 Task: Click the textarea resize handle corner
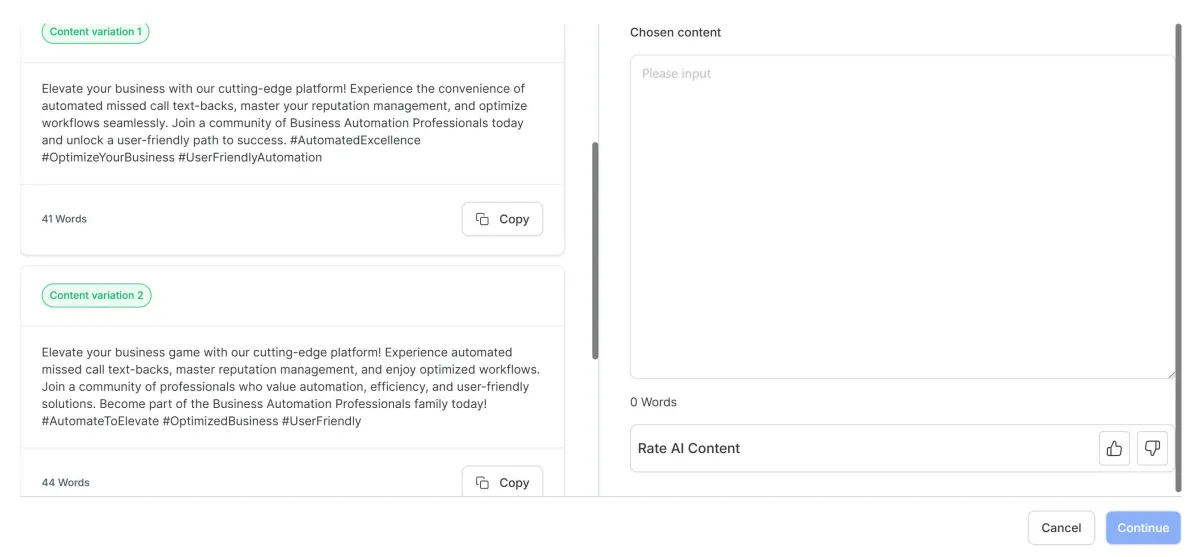1169,373
